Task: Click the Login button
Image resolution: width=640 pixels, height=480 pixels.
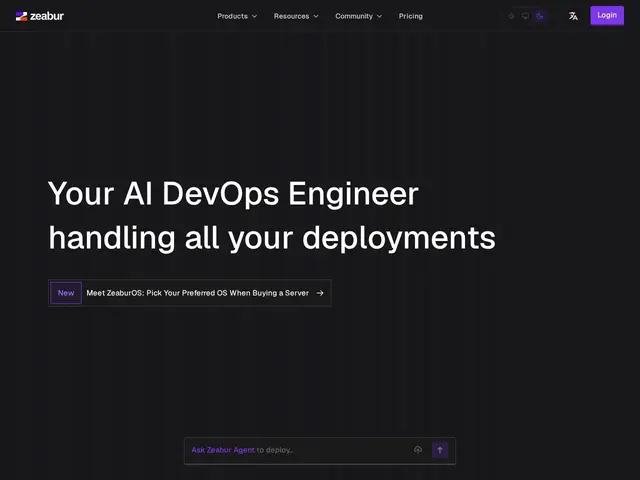Action: (x=607, y=16)
